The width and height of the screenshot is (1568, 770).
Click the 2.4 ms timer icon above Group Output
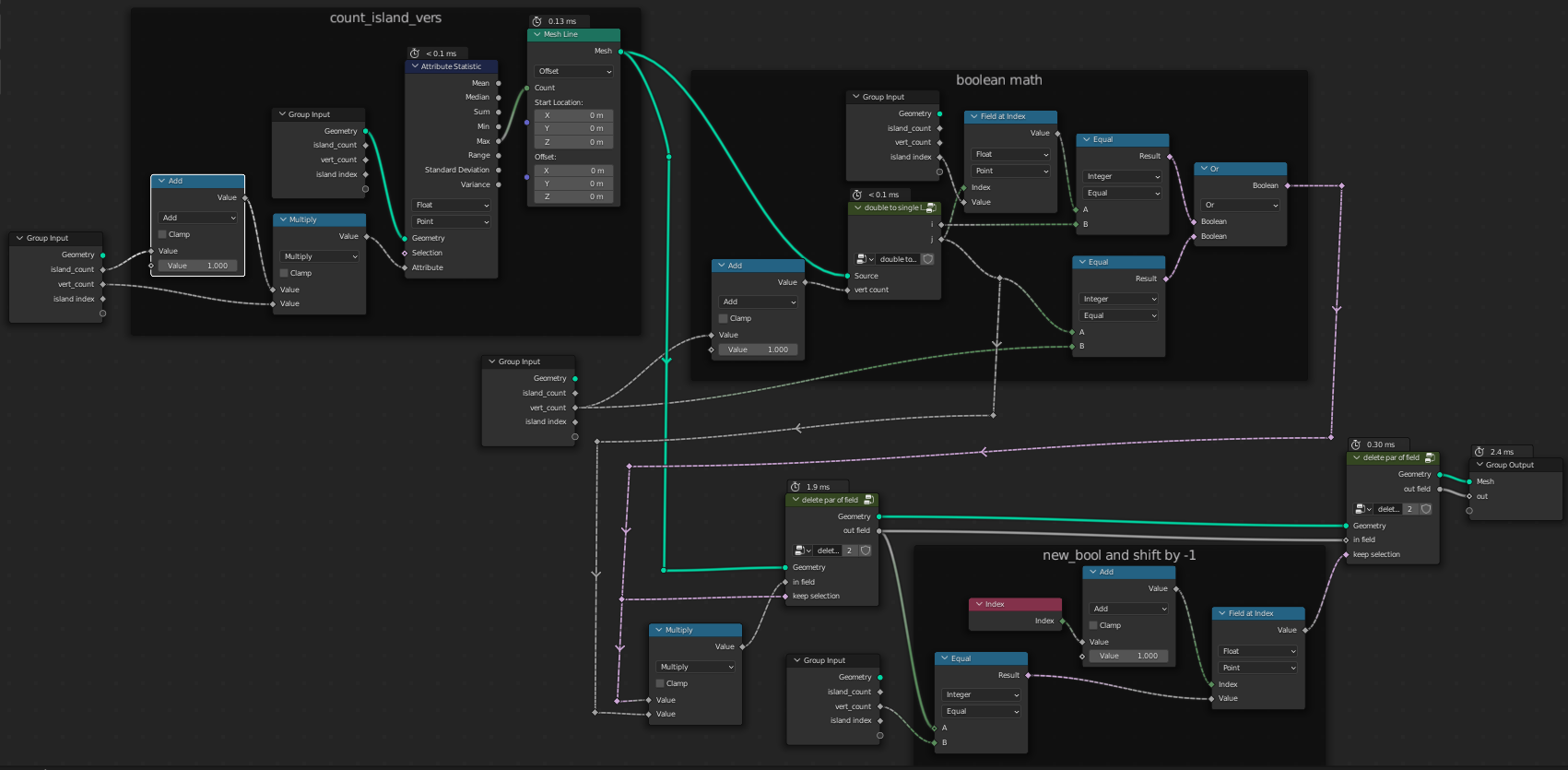click(1480, 452)
